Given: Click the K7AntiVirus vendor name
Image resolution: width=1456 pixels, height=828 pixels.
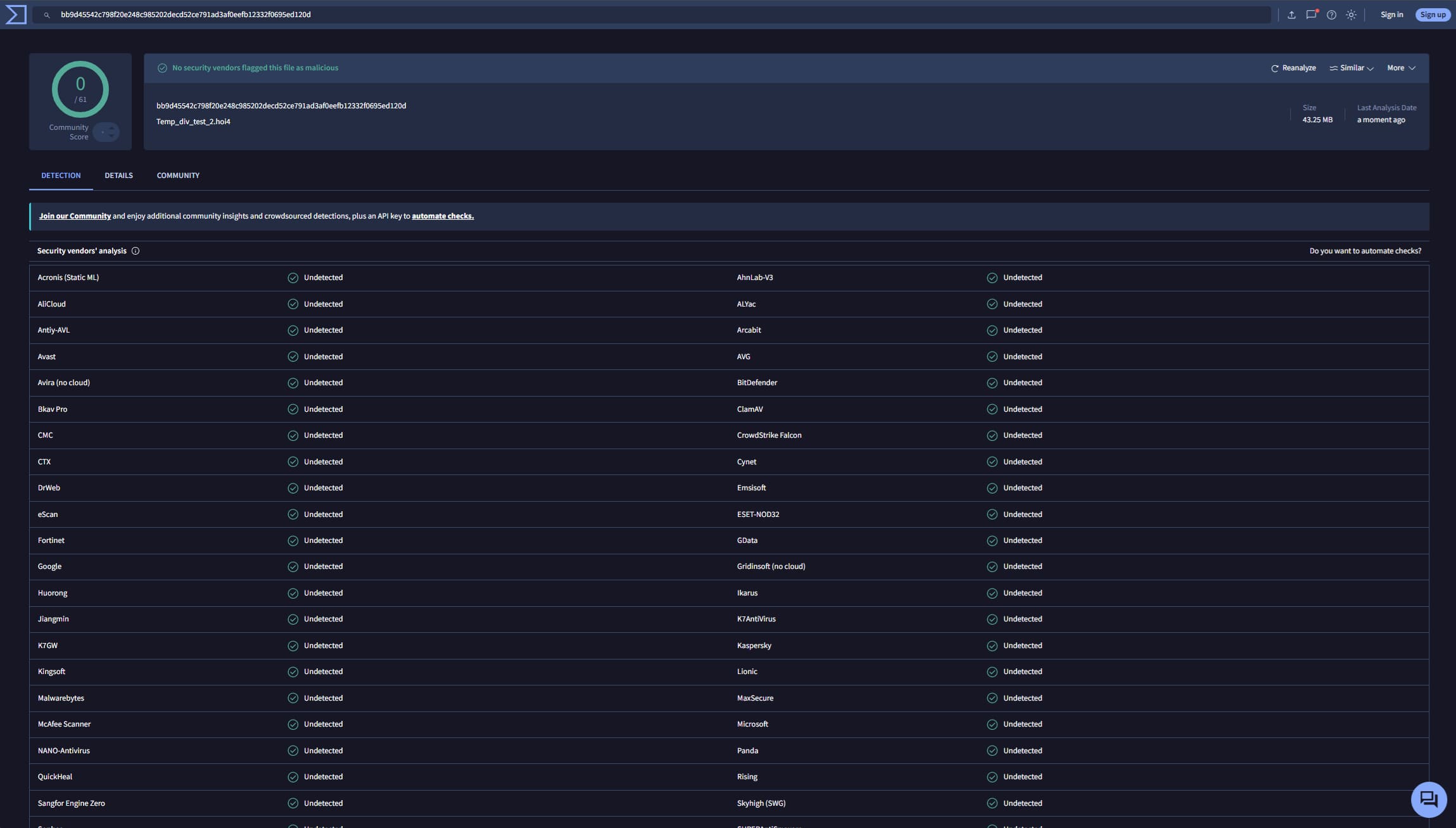Looking at the screenshot, I should pyautogui.click(x=756, y=619).
